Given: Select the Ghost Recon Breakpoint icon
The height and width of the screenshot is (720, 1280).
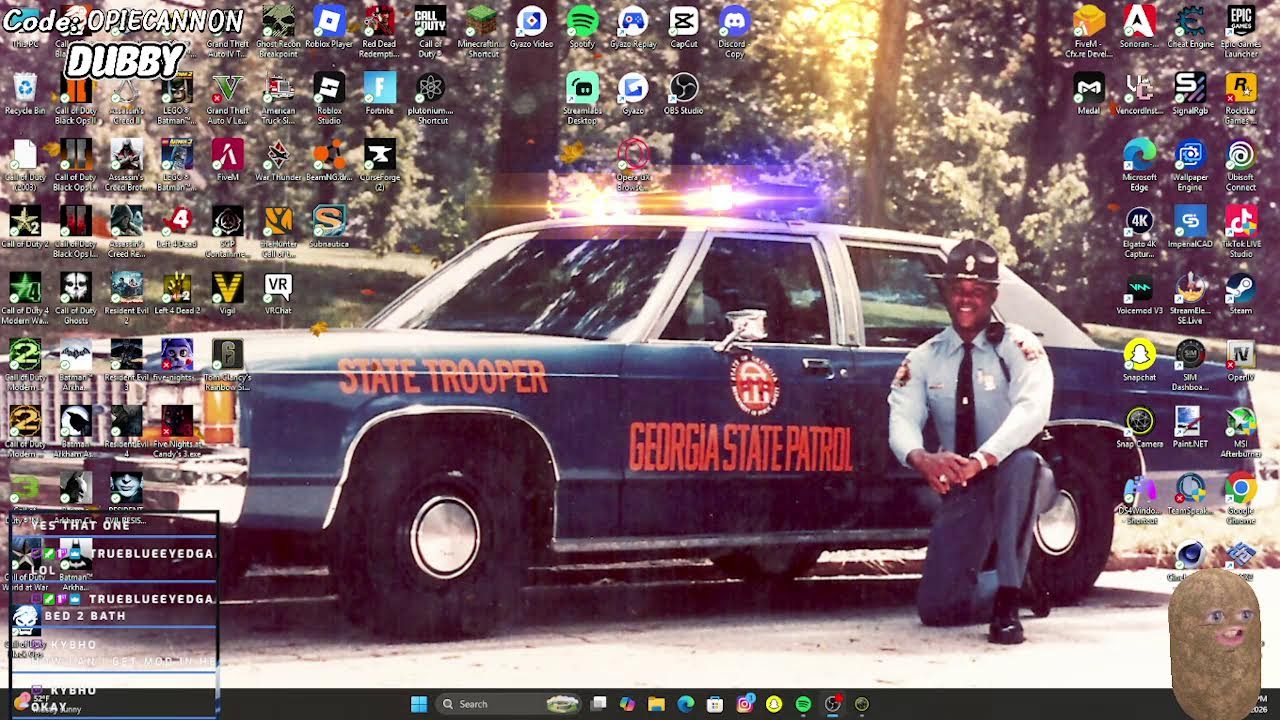Looking at the screenshot, I should [278, 32].
